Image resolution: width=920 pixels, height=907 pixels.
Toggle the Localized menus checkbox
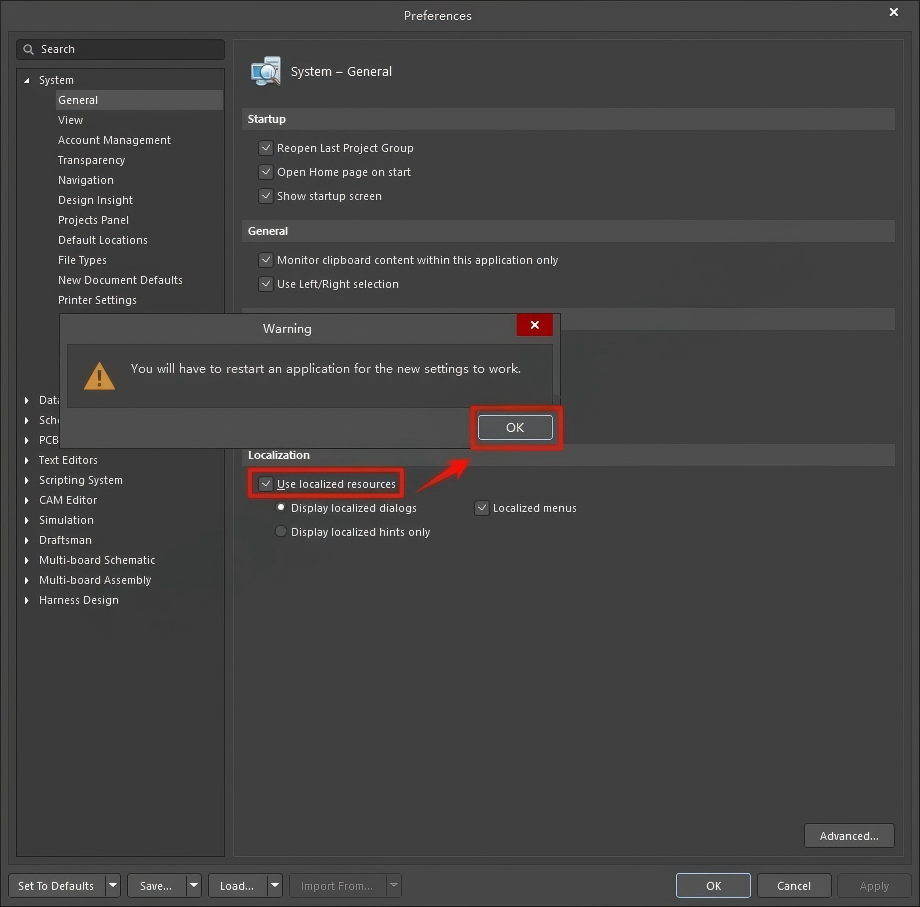coord(482,508)
